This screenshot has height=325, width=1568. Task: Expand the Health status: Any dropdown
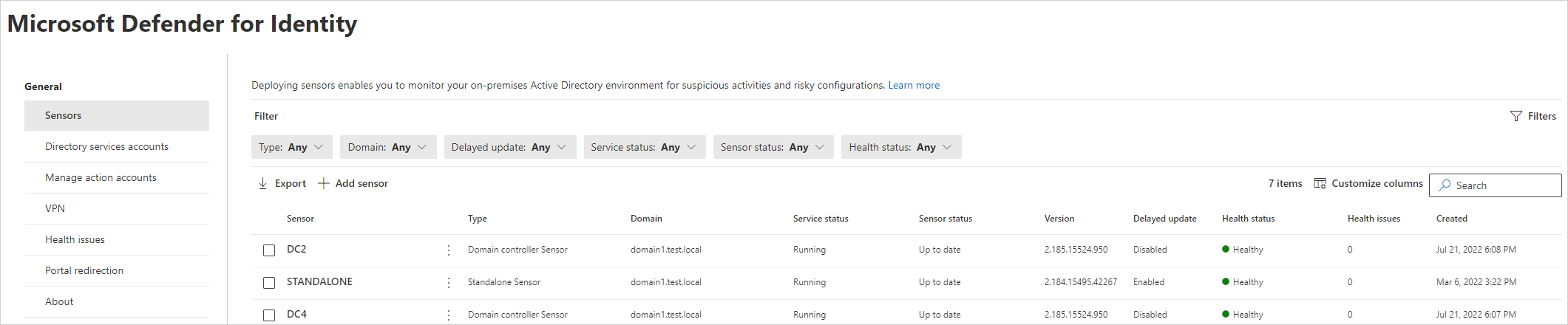point(901,147)
